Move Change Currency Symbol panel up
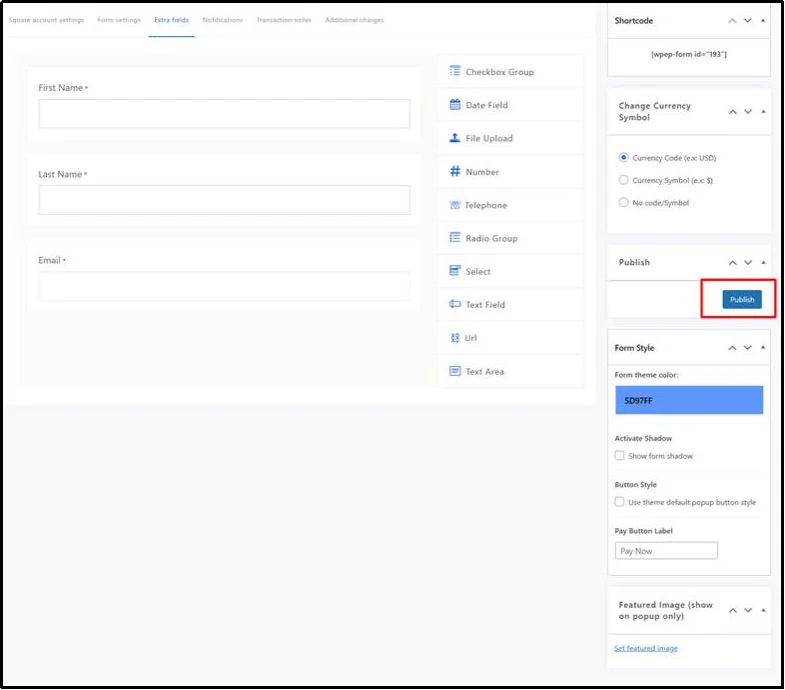785x690 pixels. pos(732,112)
